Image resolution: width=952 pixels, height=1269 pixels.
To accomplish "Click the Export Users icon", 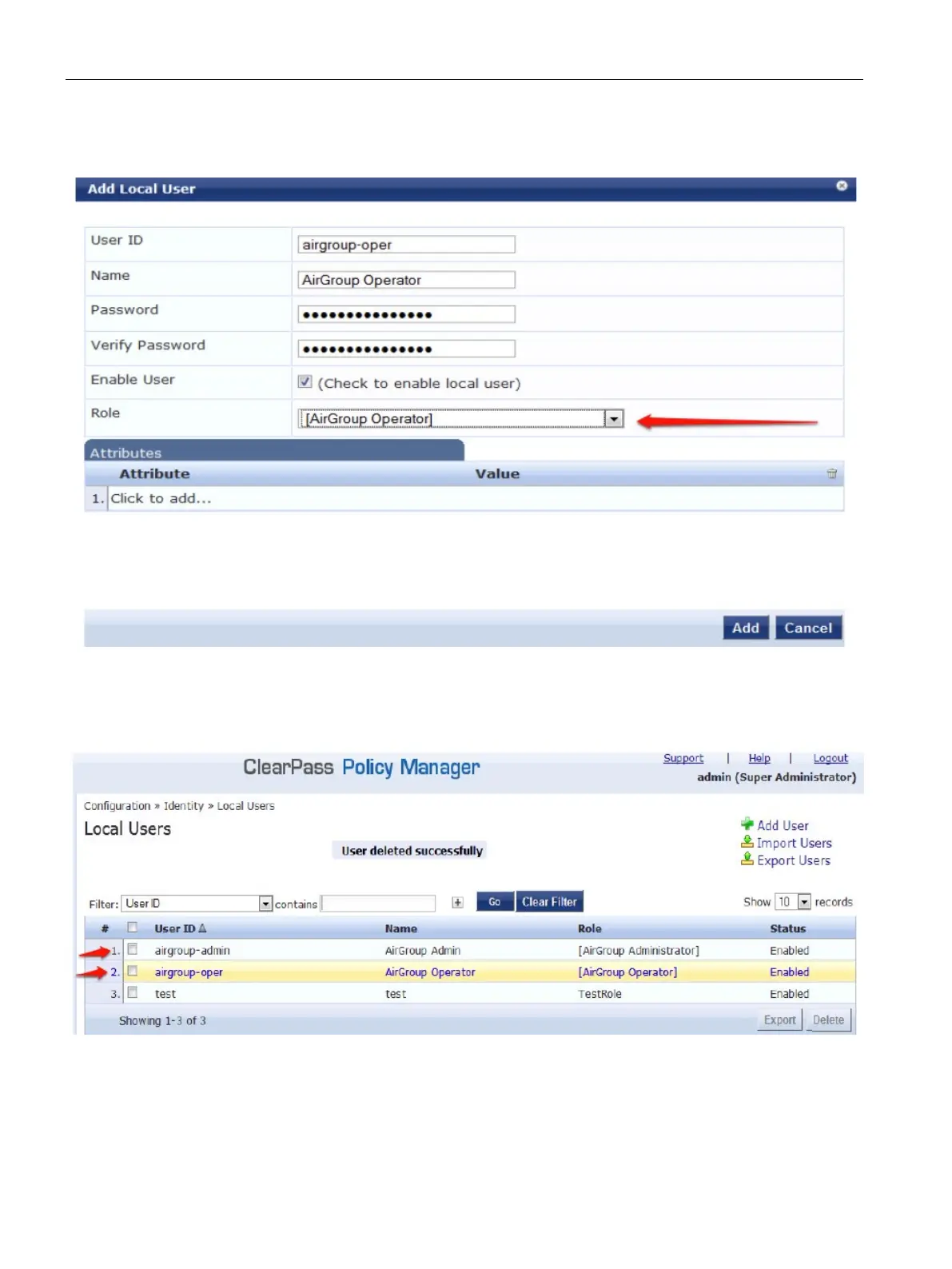I will pyautogui.click(x=747, y=860).
